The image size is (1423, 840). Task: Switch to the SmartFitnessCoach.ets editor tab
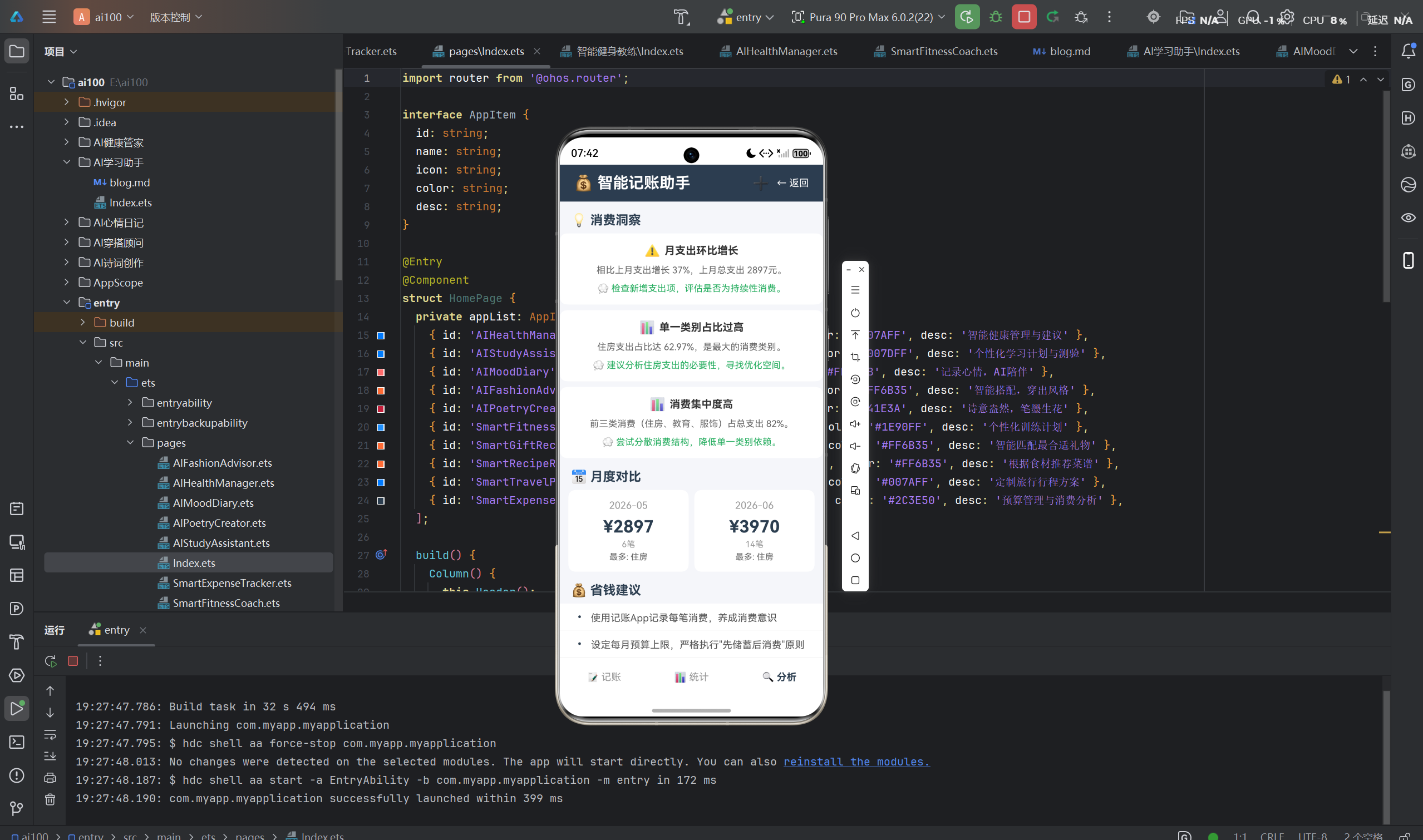(935, 51)
